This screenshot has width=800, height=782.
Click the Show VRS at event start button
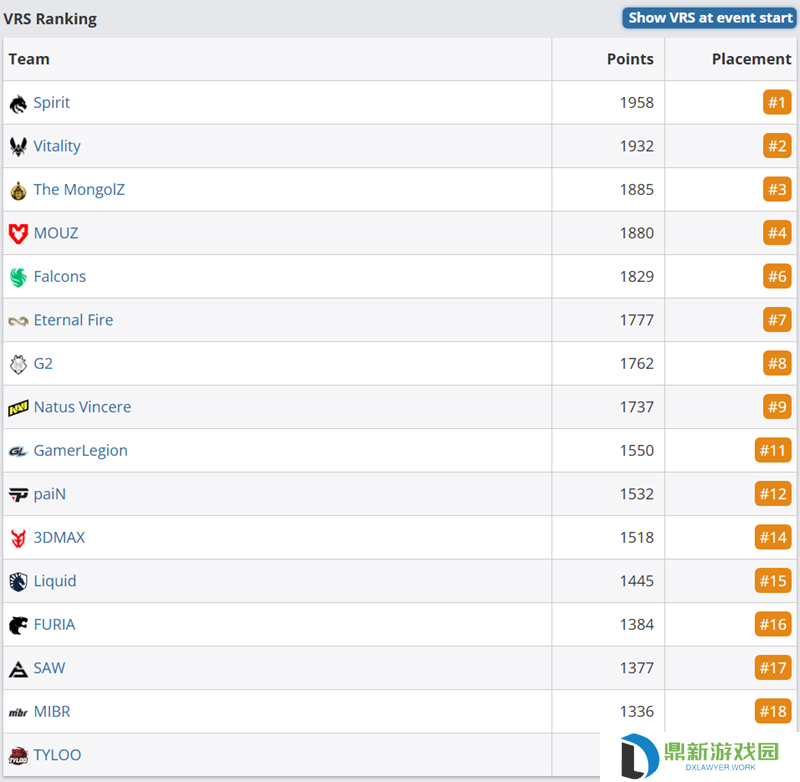click(x=709, y=18)
